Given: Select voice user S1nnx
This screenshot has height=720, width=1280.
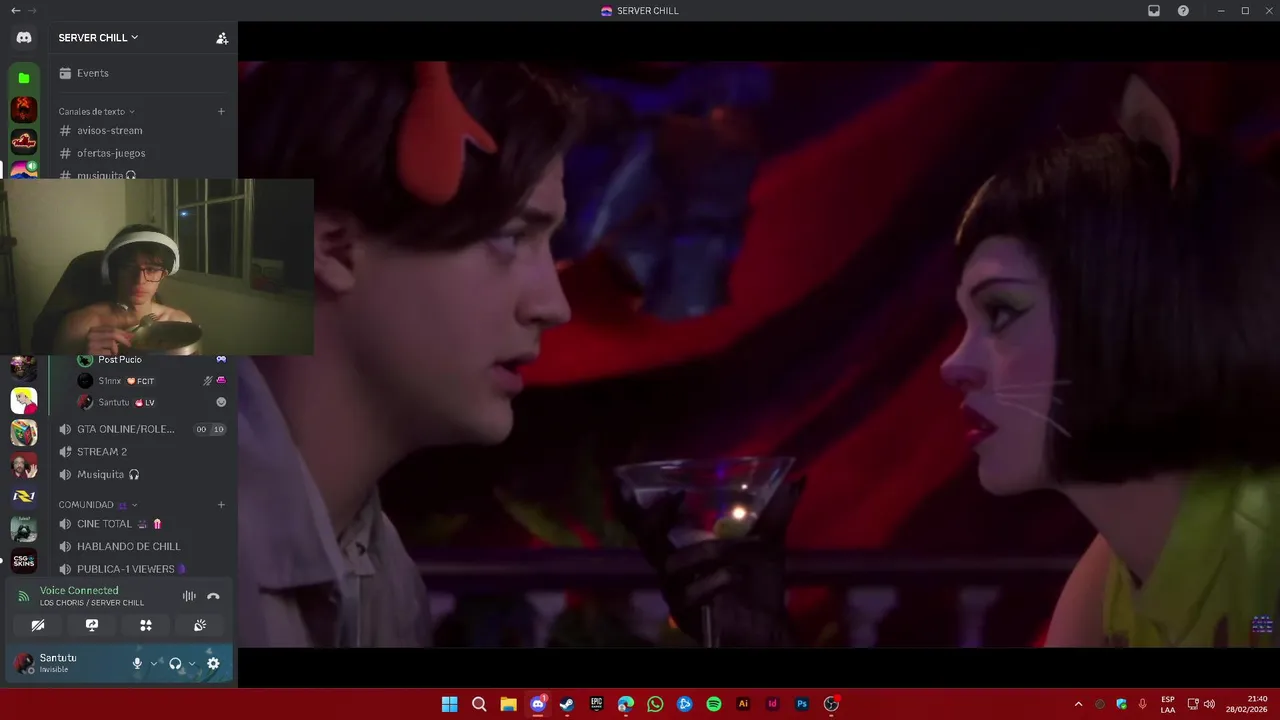Looking at the screenshot, I should pyautogui.click(x=151, y=381).
